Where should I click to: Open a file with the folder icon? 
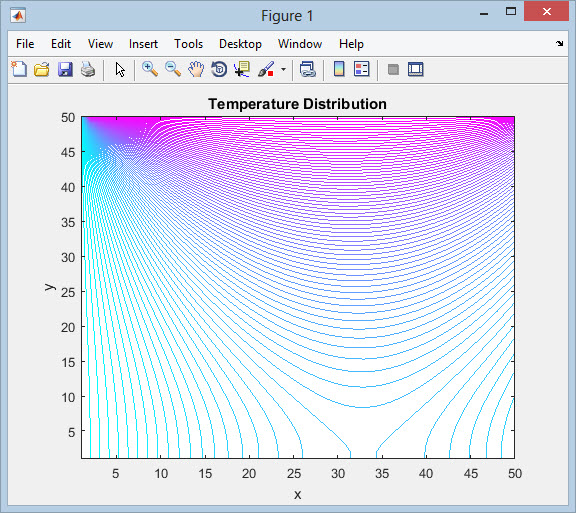coord(42,69)
